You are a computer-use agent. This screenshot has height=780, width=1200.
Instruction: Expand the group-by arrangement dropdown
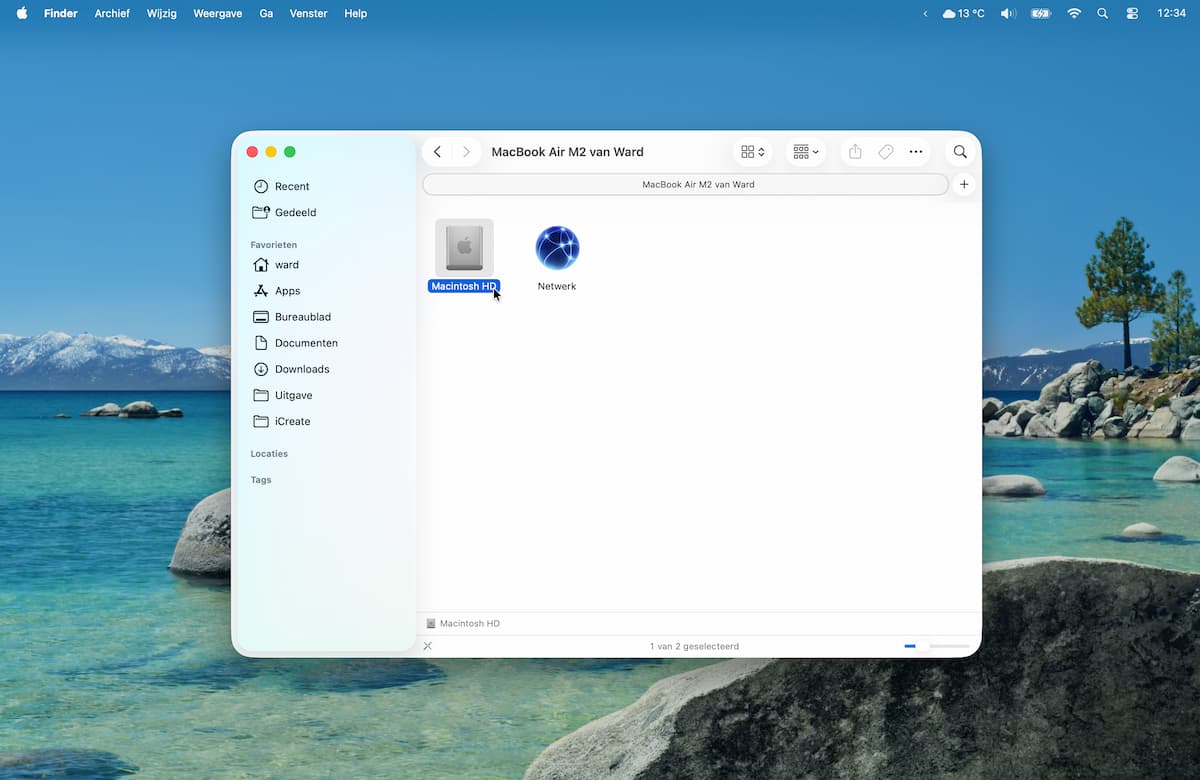(805, 152)
